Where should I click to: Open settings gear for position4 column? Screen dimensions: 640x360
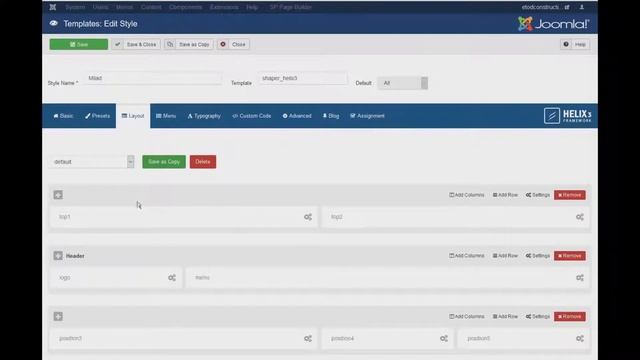click(444, 339)
